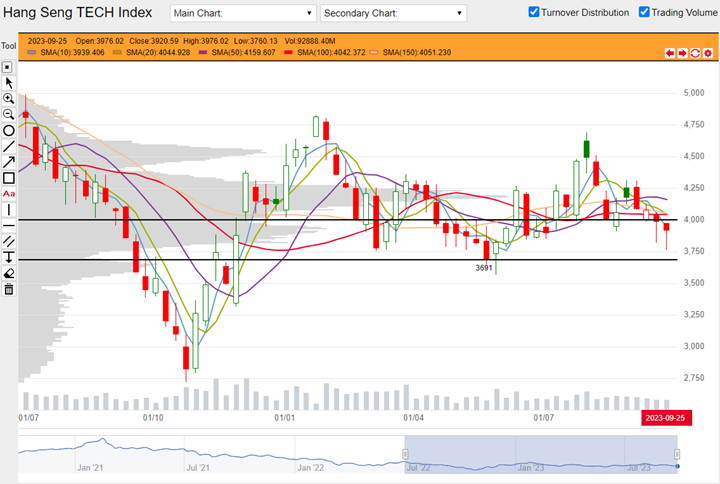Click the toolbar collapse square icon

7,68
